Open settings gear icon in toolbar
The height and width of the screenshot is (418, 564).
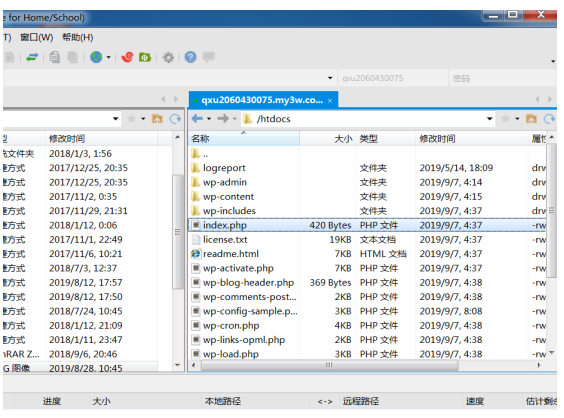(168, 57)
